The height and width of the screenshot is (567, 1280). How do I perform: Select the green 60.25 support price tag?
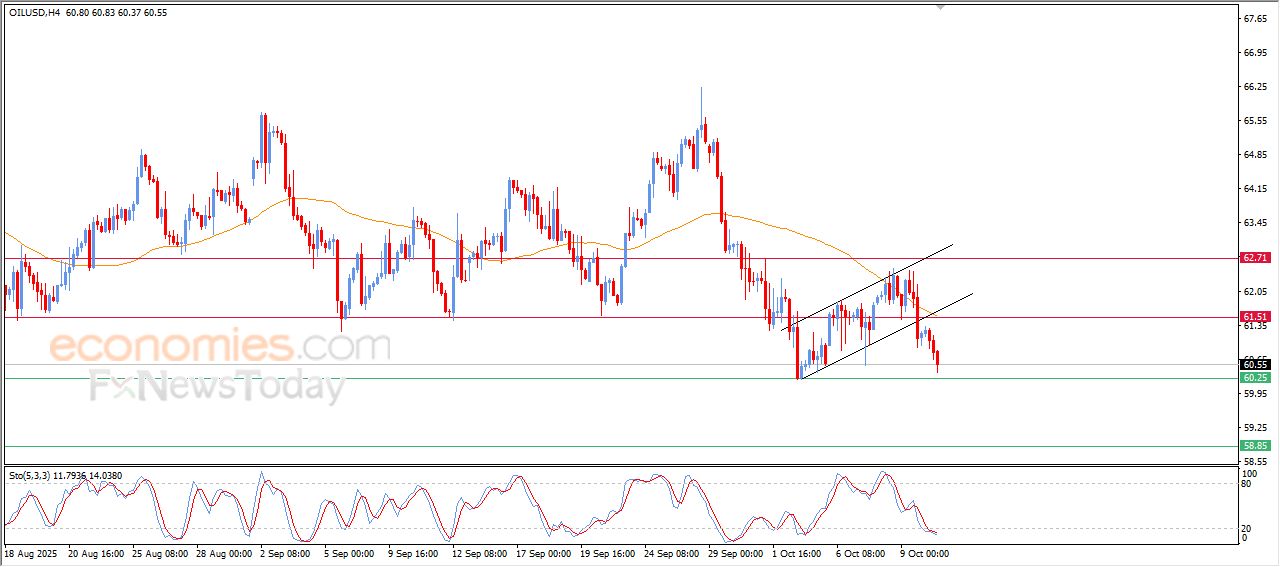[x=1254, y=378]
